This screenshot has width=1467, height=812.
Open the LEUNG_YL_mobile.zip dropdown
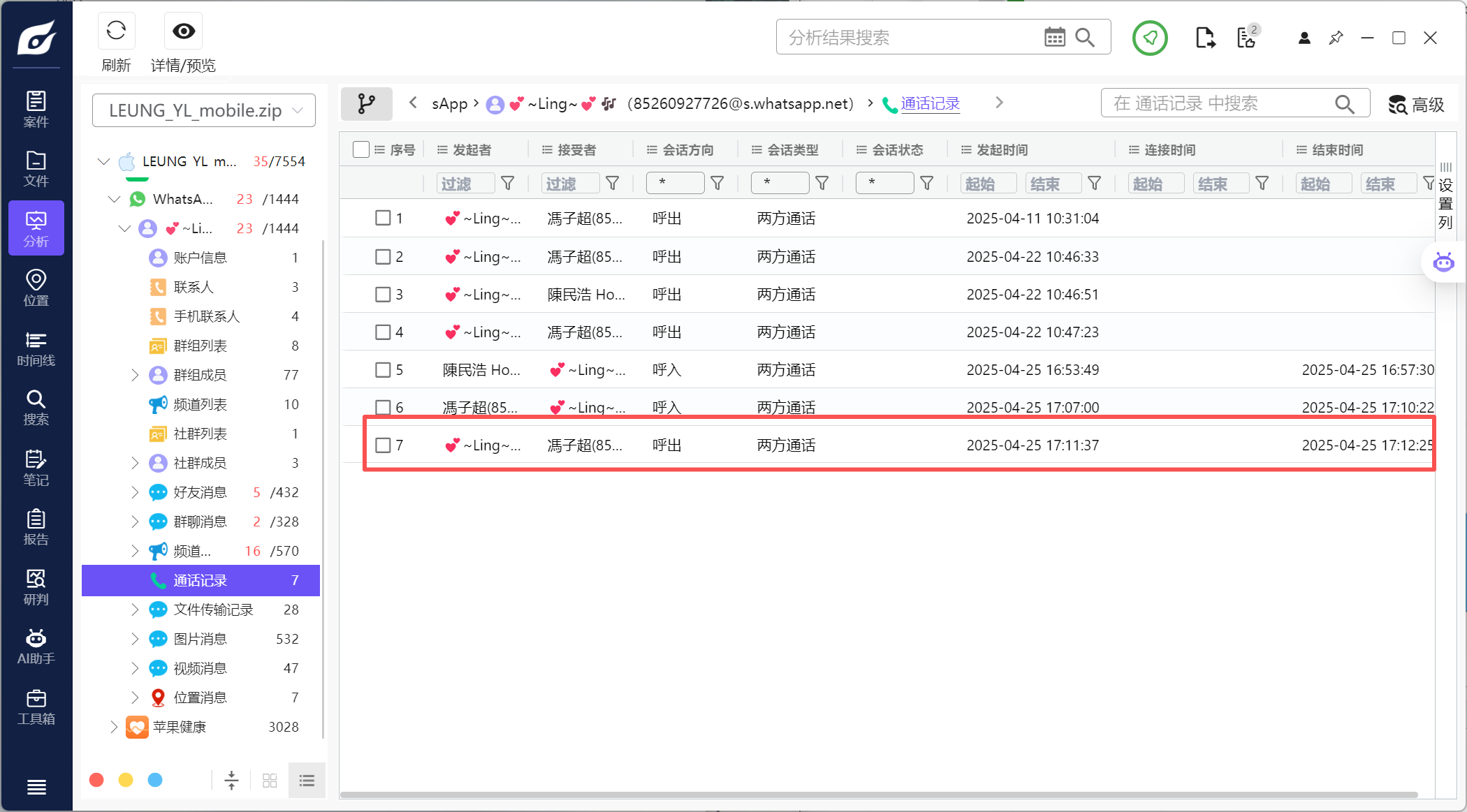(x=204, y=110)
